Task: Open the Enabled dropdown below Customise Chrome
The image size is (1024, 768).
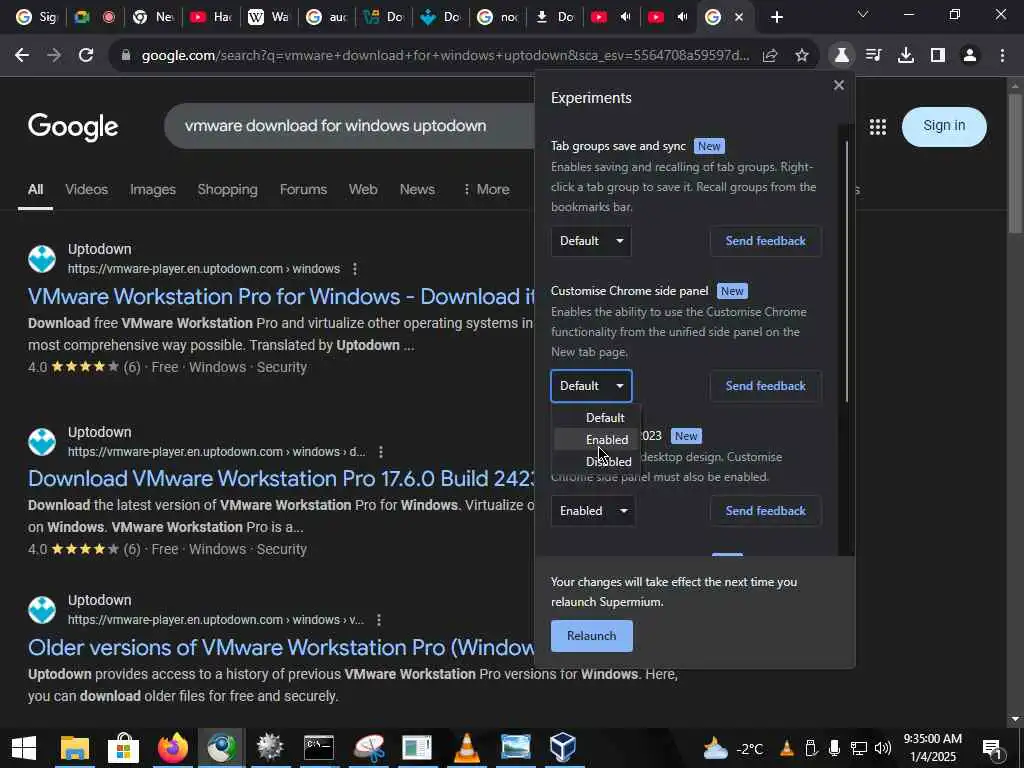Action: tap(593, 511)
